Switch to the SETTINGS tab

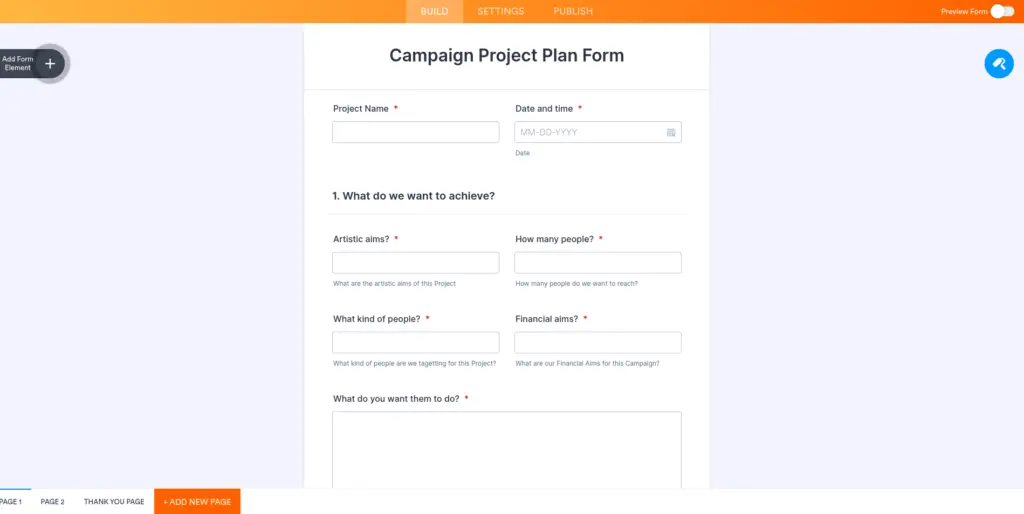click(x=500, y=11)
